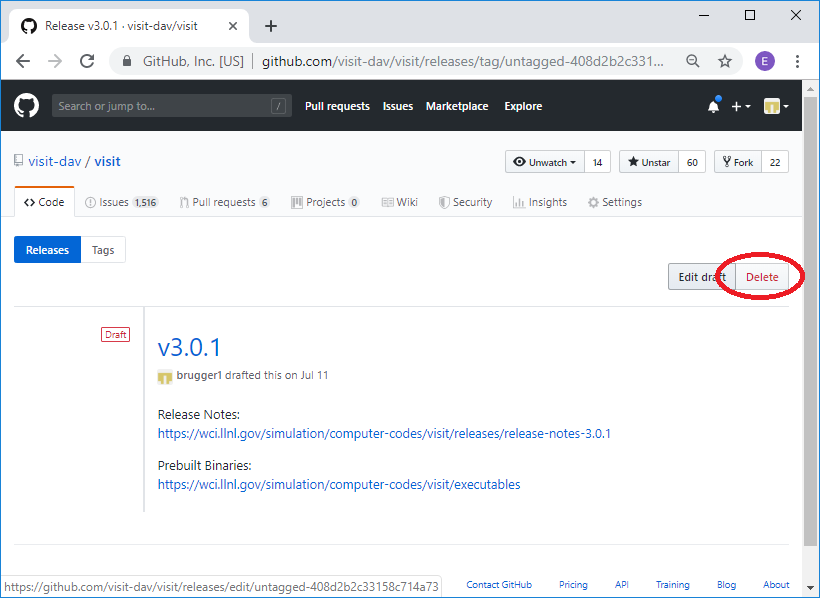Screen dimensions: 820x598
Task: Open the v3.0.1 release title link
Action: coord(189,347)
